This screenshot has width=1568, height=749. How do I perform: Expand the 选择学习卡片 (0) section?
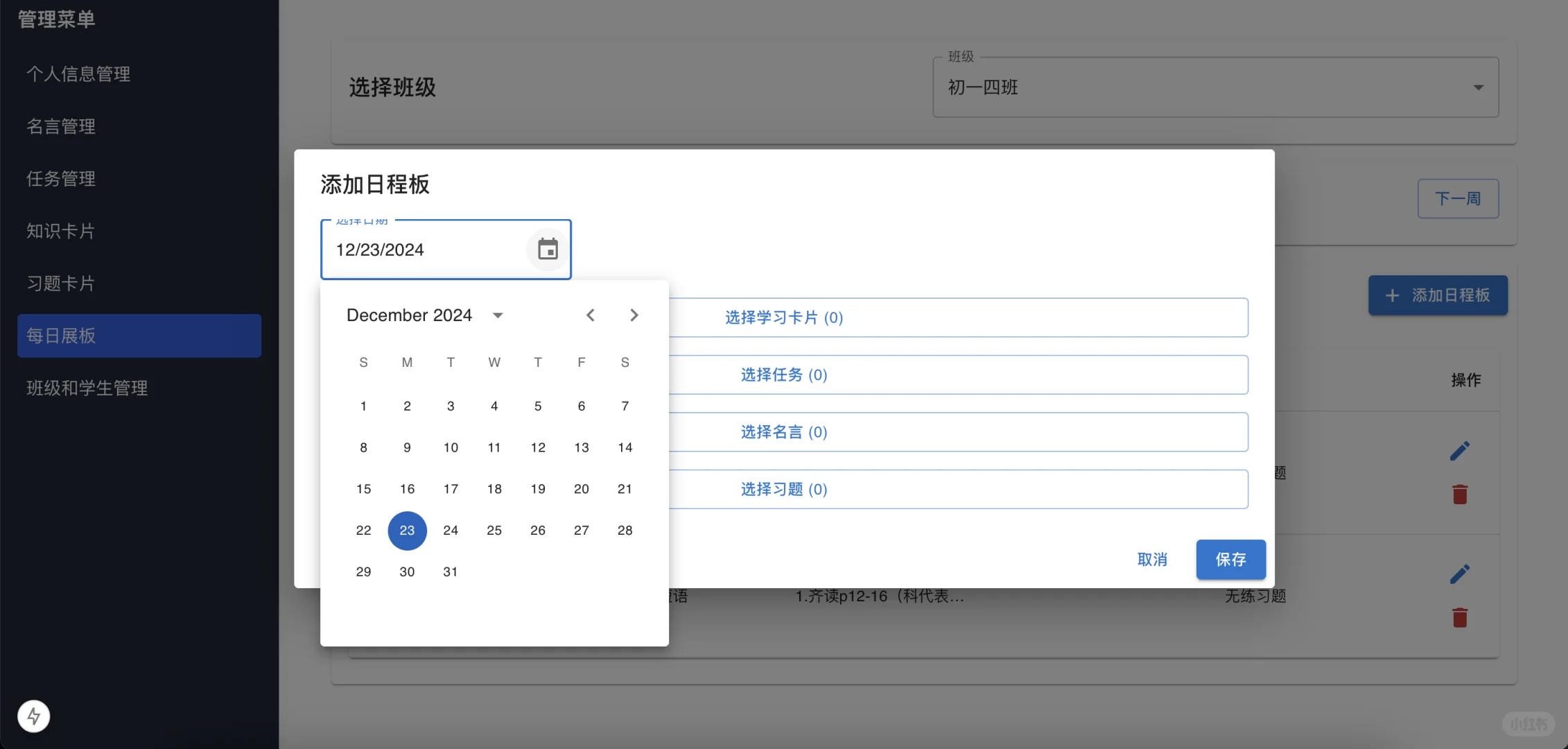click(x=783, y=318)
